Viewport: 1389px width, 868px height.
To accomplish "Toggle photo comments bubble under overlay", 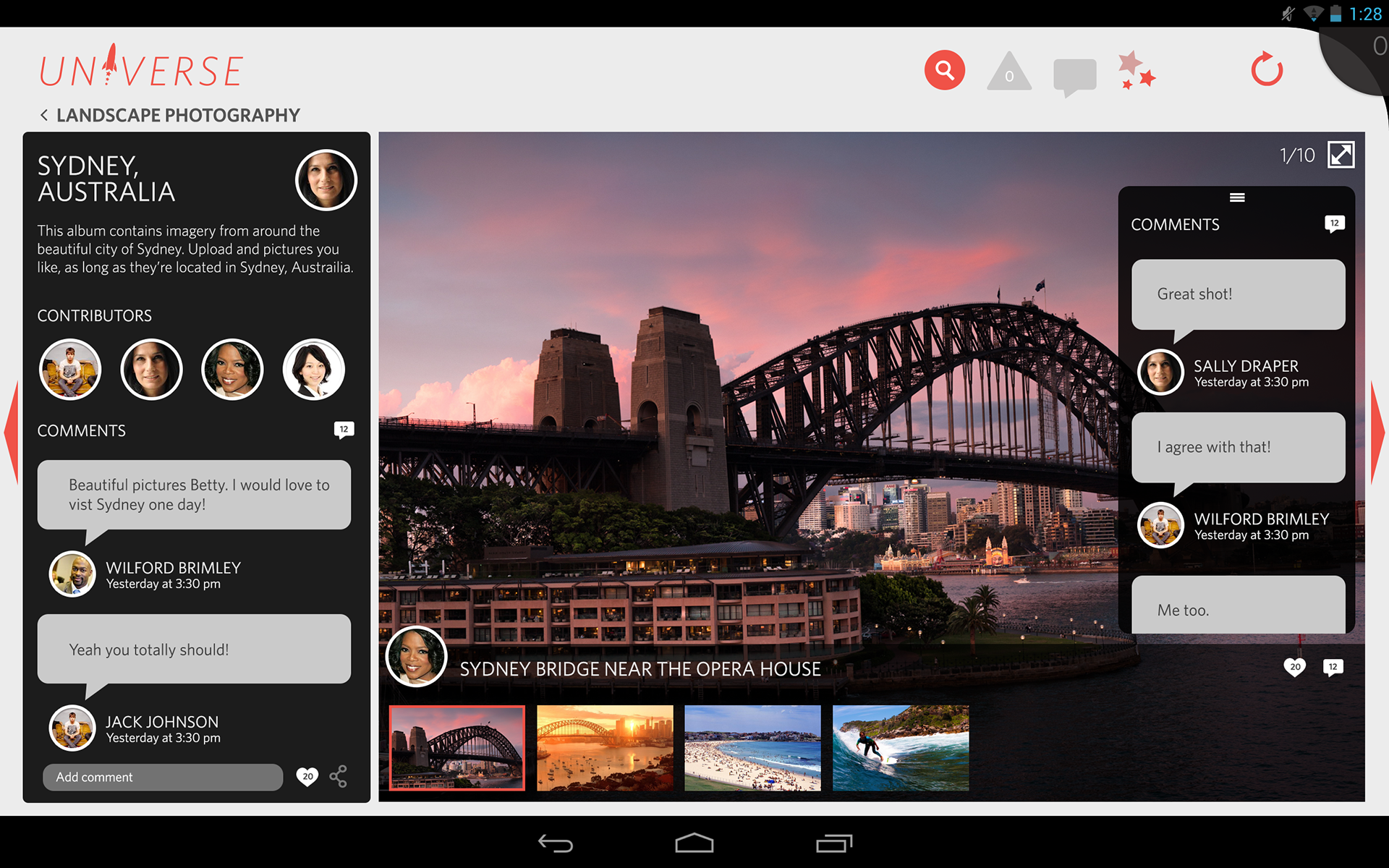I will (1333, 666).
